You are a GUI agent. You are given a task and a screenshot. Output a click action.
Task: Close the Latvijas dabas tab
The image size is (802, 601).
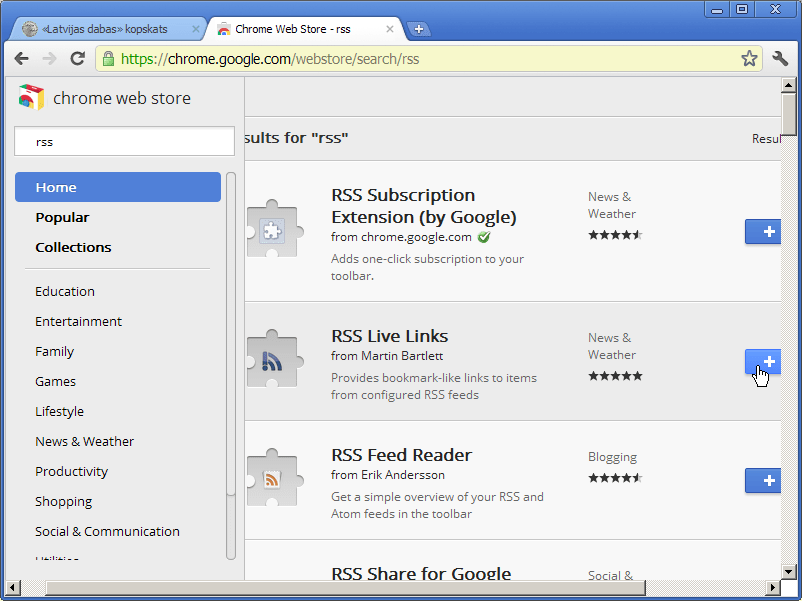(195, 29)
